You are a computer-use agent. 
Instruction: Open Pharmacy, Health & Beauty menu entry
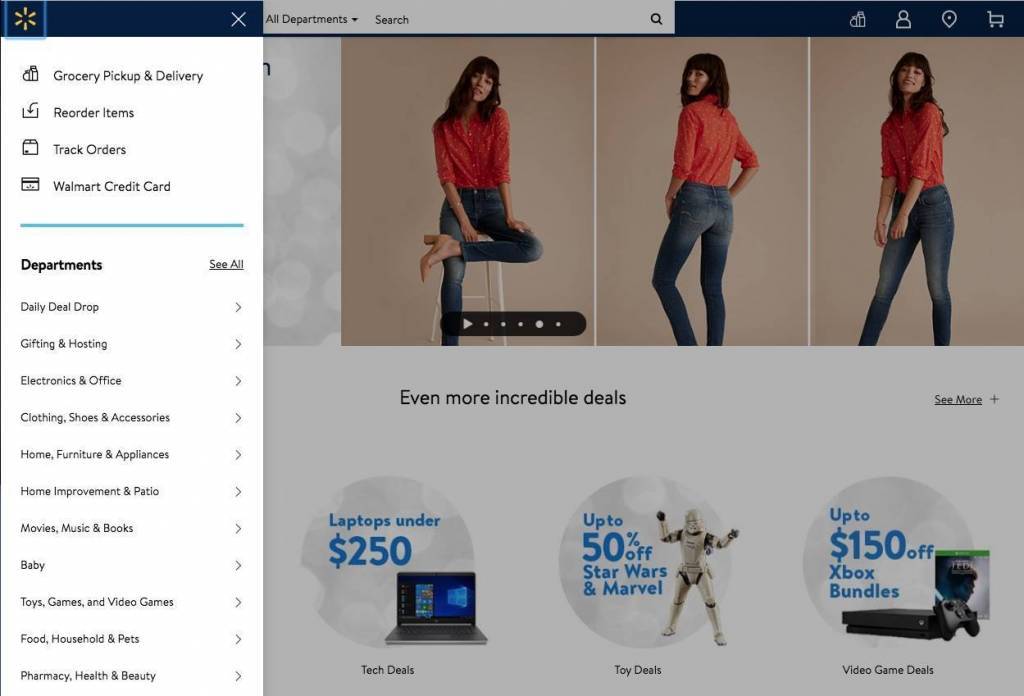click(x=86, y=675)
